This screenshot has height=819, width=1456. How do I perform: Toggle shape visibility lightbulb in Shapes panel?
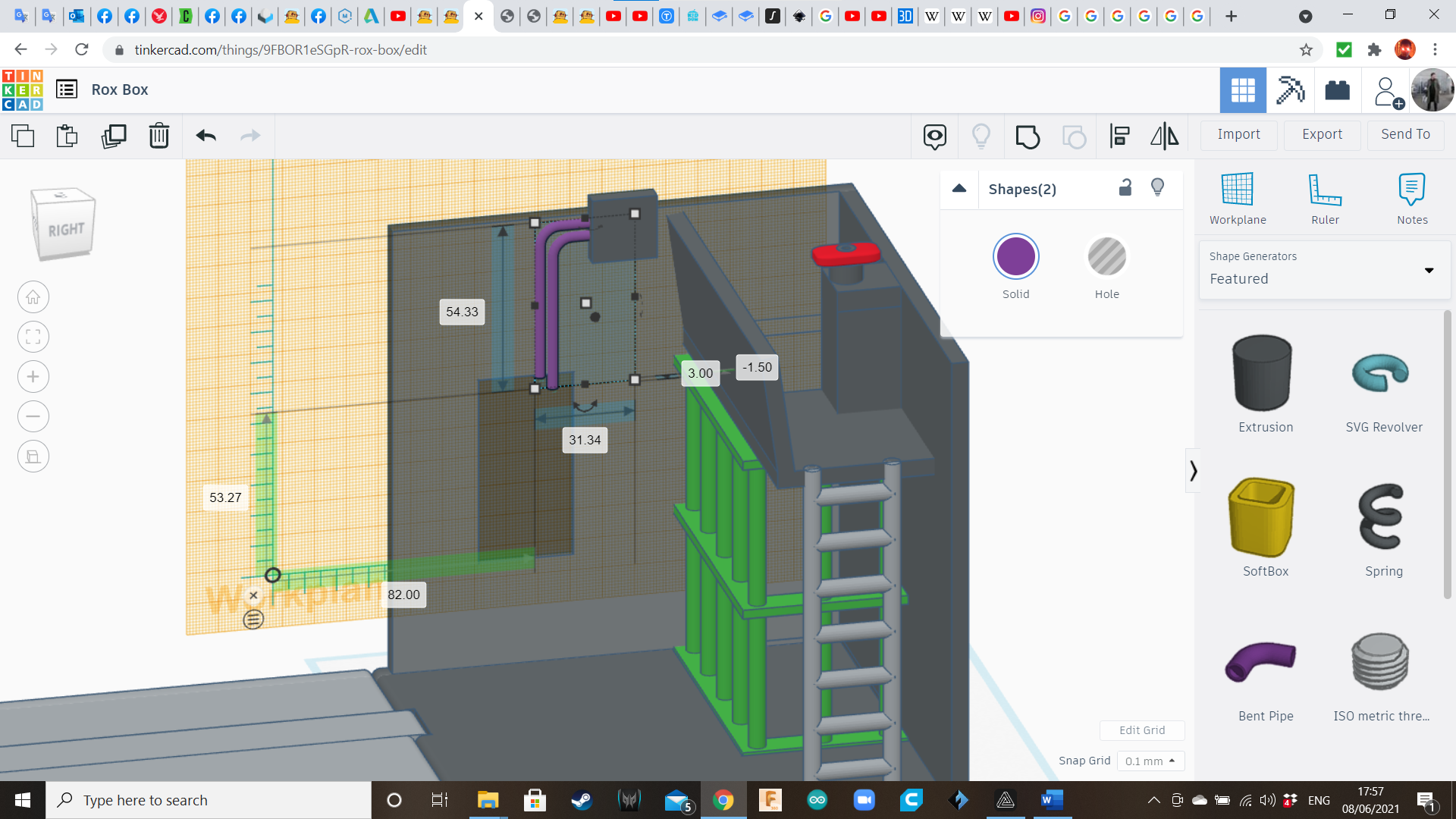1157,188
